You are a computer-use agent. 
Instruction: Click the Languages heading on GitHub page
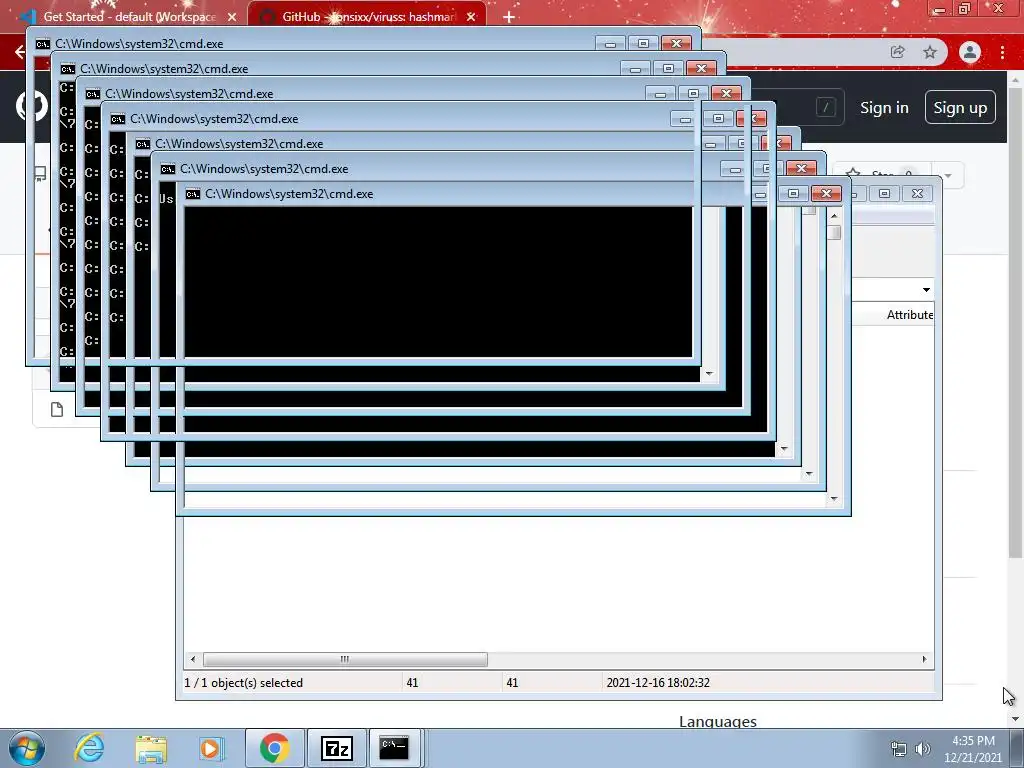(x=718, y=722)
